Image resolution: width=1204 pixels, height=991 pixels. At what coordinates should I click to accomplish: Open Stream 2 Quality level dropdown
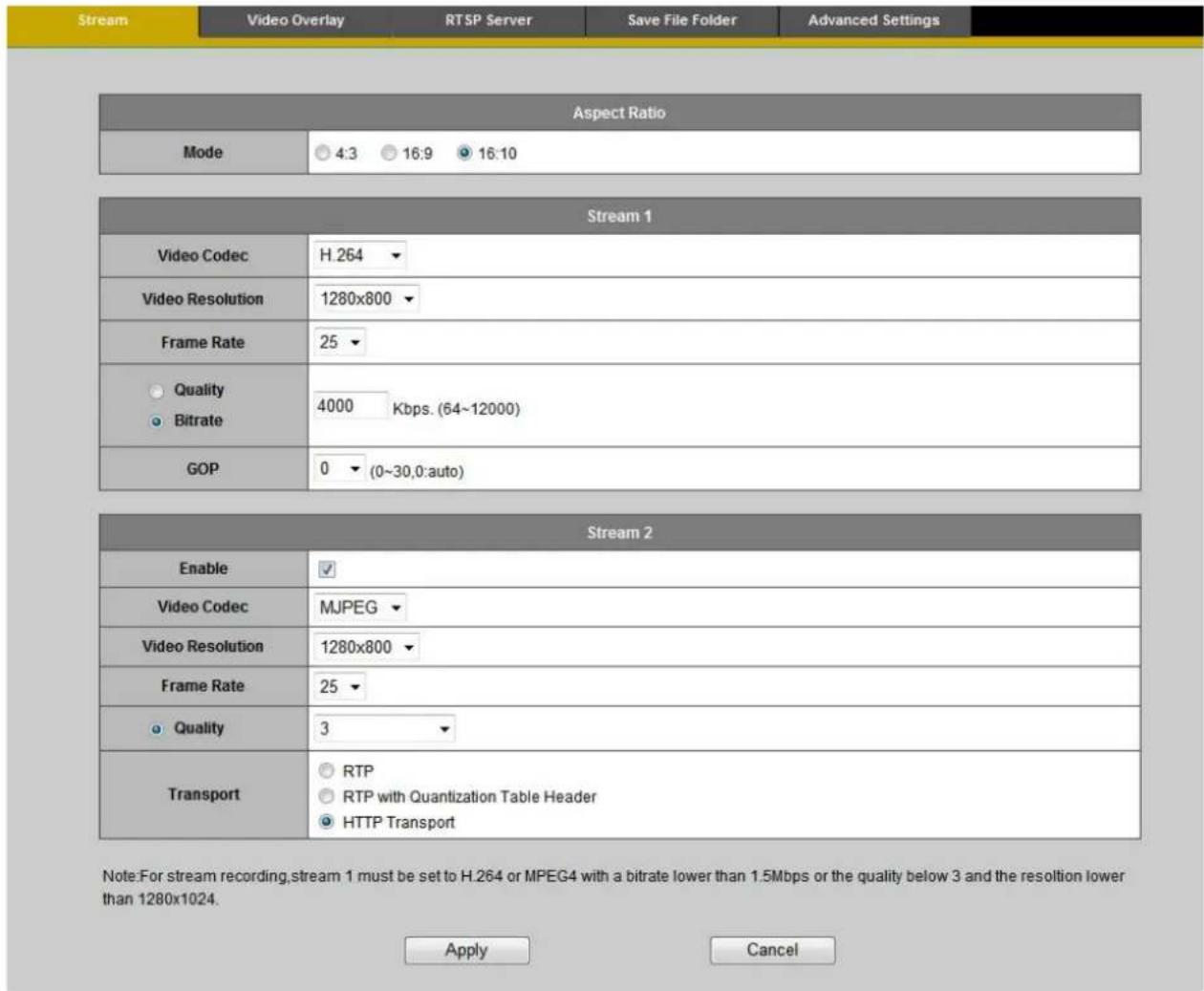[x=384, y=729]
